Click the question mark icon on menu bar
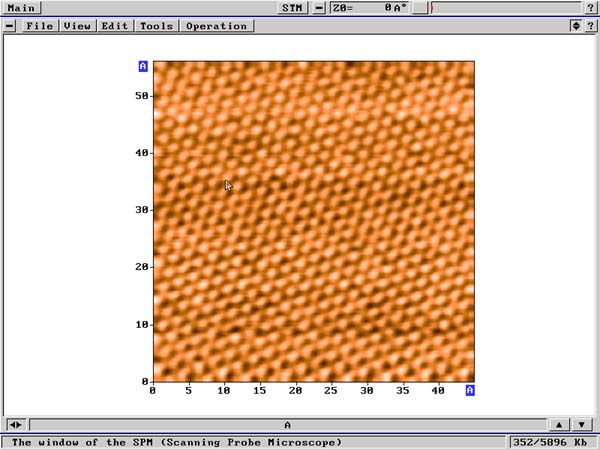Viewport: 600px width, 450px height. click(590, 26)
